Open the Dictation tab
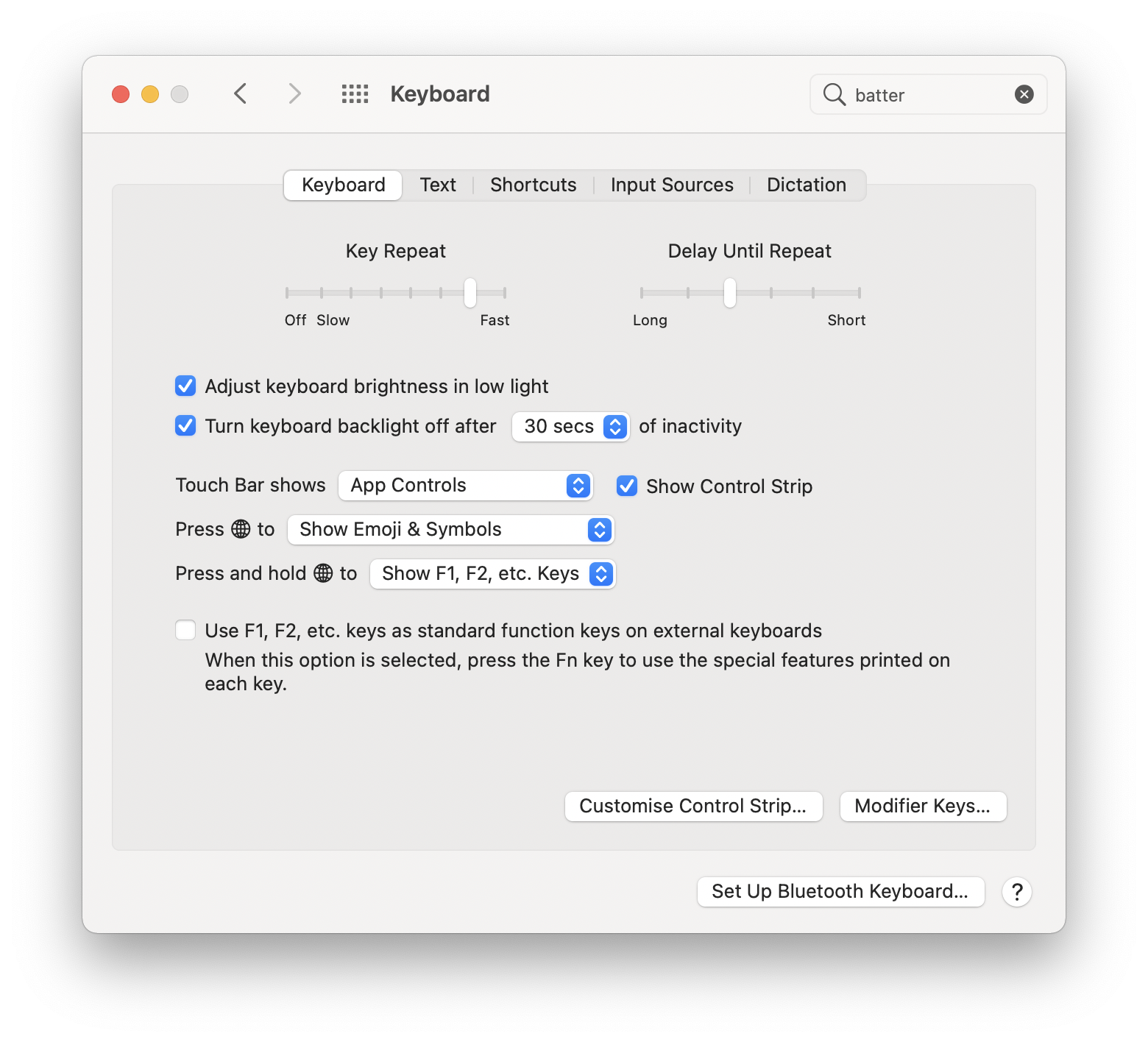The width and height of the screenshot is (1148, 1042). (807, 185)
